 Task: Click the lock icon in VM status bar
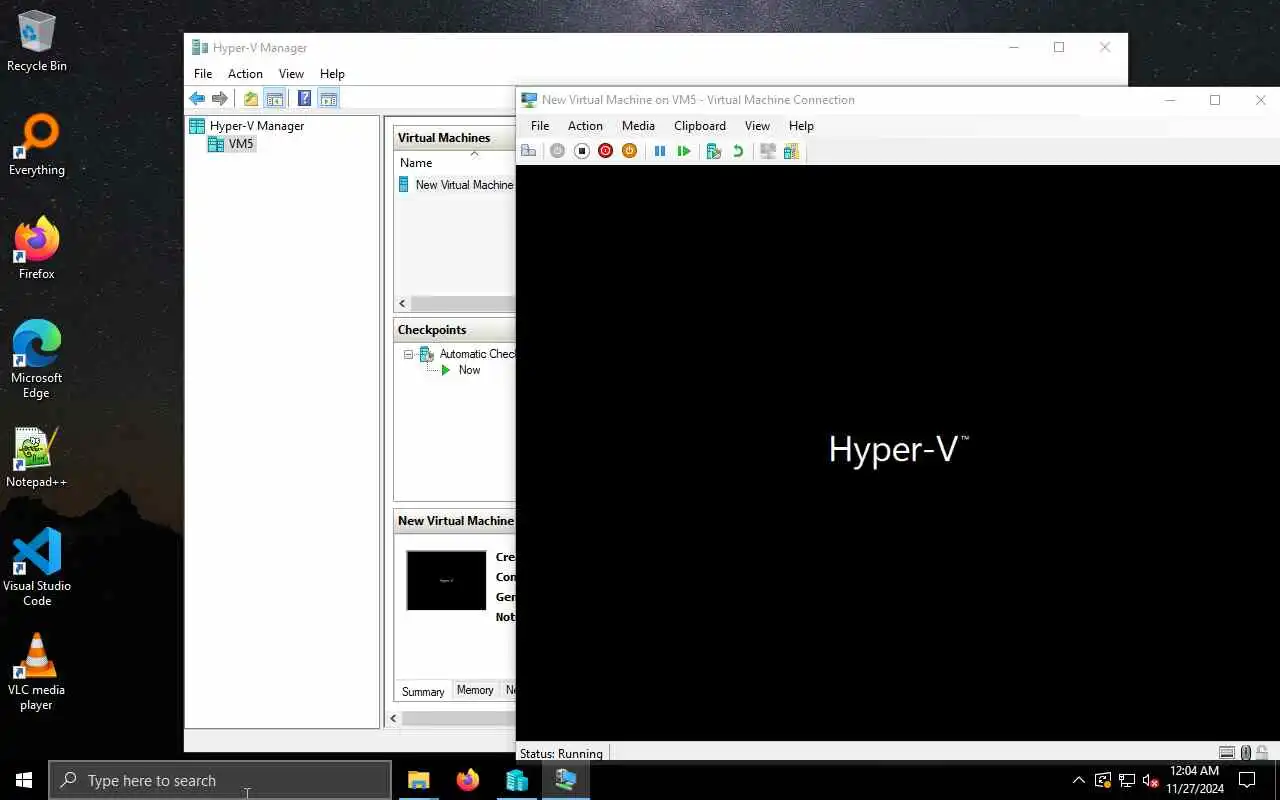(1264, 753)
